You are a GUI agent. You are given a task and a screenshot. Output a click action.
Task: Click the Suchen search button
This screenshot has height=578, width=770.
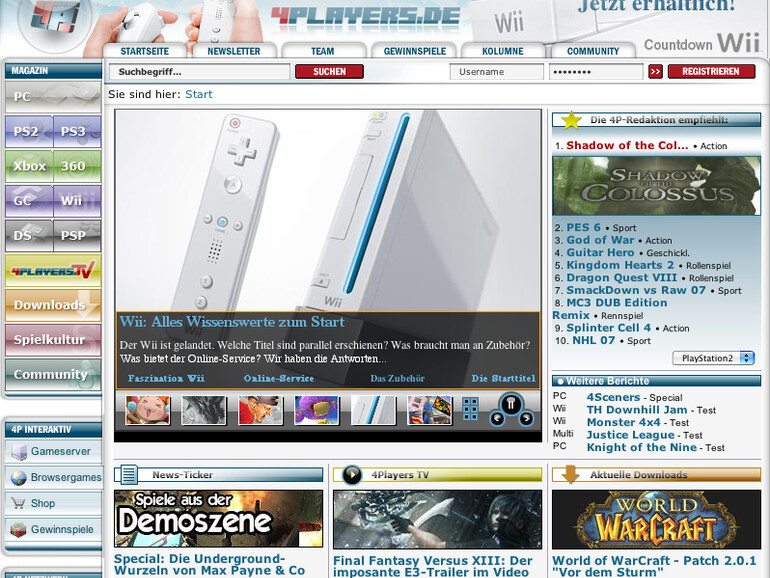(330, 72)
